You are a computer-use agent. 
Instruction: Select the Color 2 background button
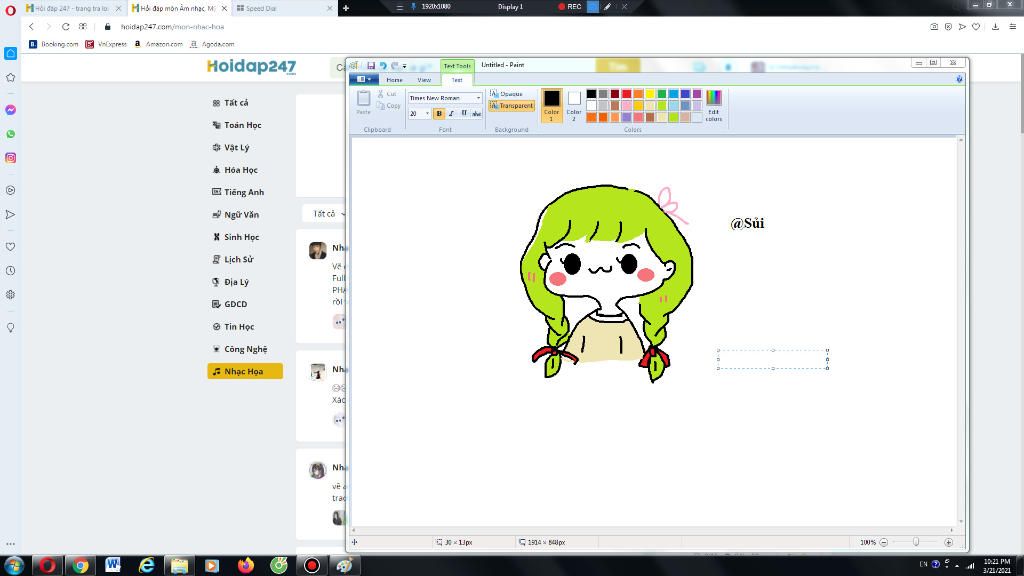(x=574, y=105)
